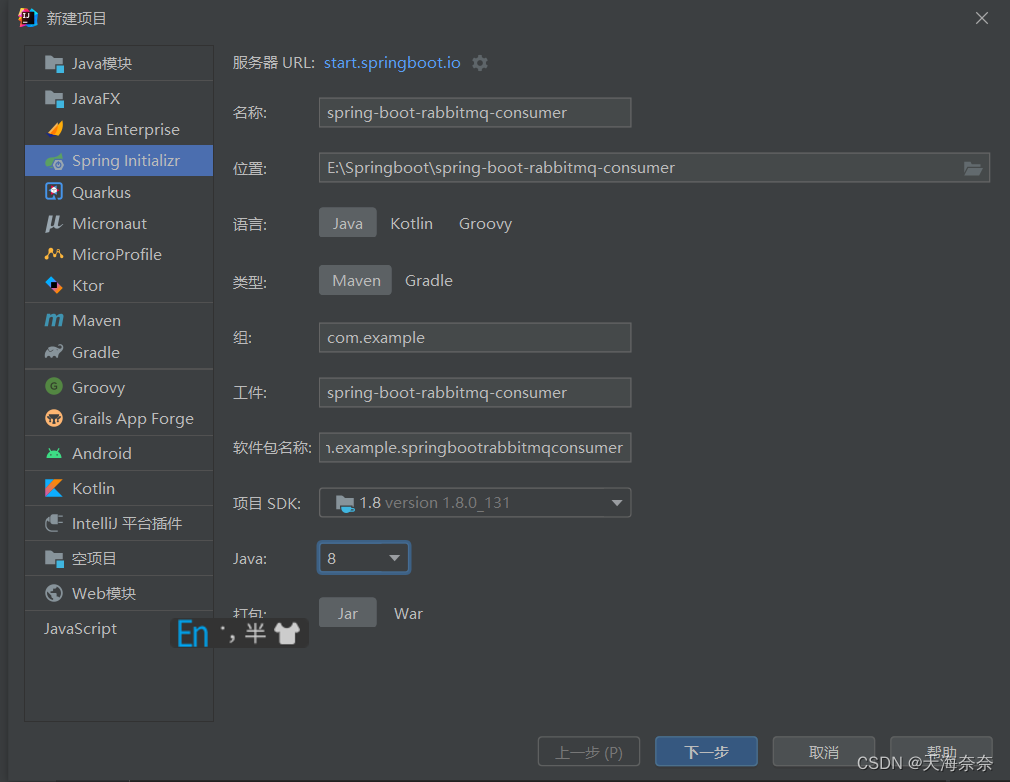Click the 上一步 (P) previous button
1010x782 pixels.
(x=589, y=752)
